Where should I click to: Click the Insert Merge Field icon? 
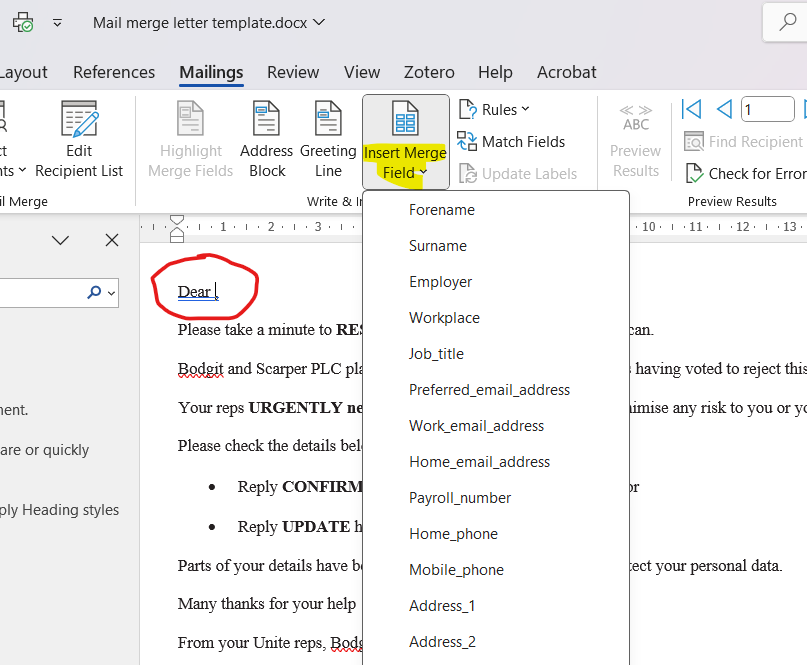tap(405, 118)
